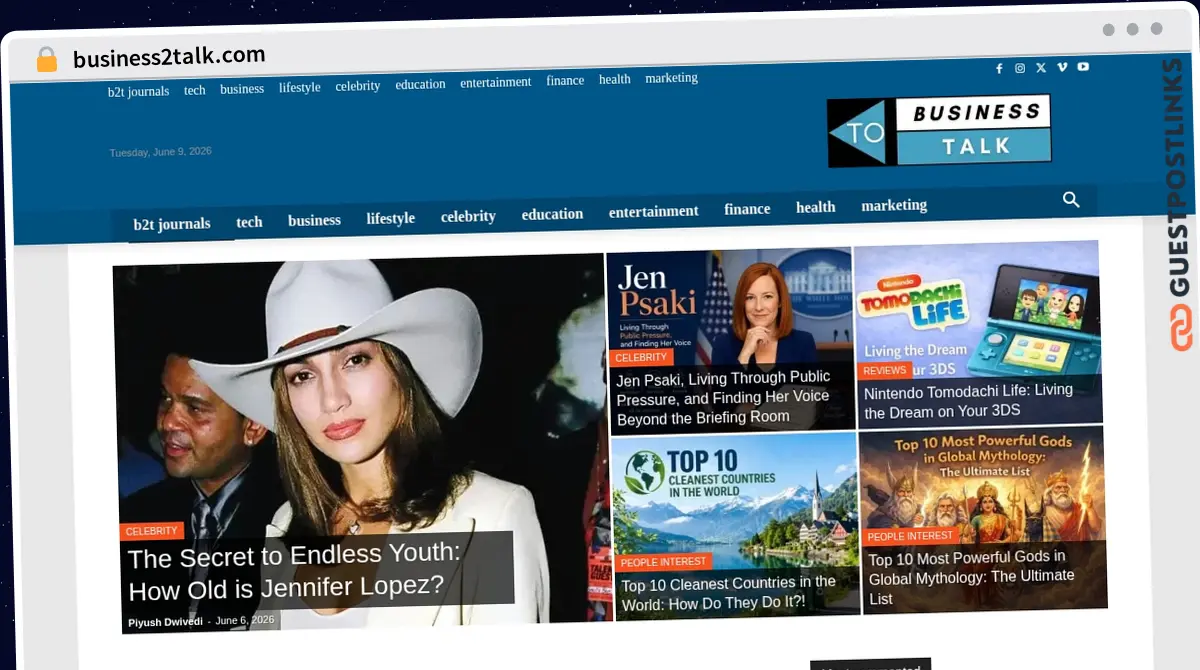Open lifestyle in main navigation bar
The image size is (1200, 670).
click(390, 218)
